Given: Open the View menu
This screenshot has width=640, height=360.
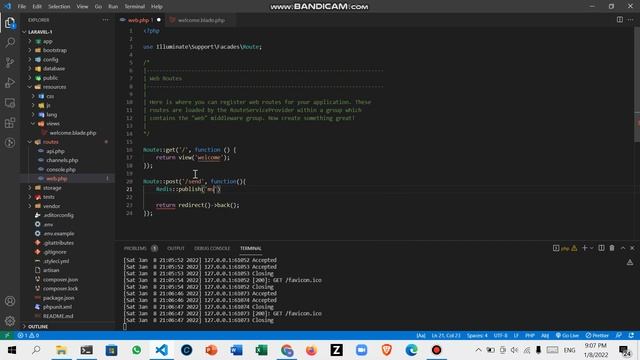Looking at the screenshot, I should (x=82, y=7).
